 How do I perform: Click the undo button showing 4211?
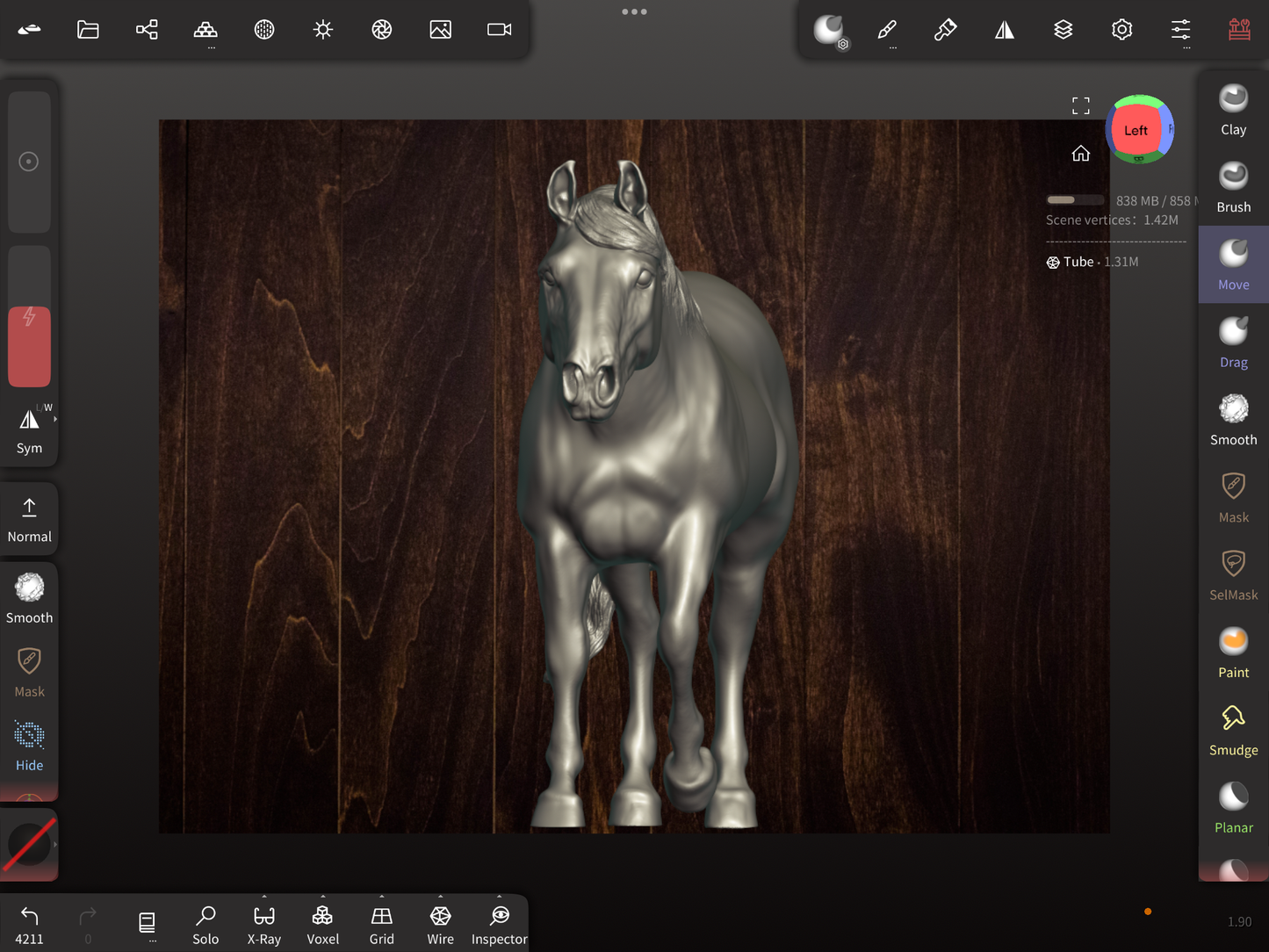[x=29, y=924]
